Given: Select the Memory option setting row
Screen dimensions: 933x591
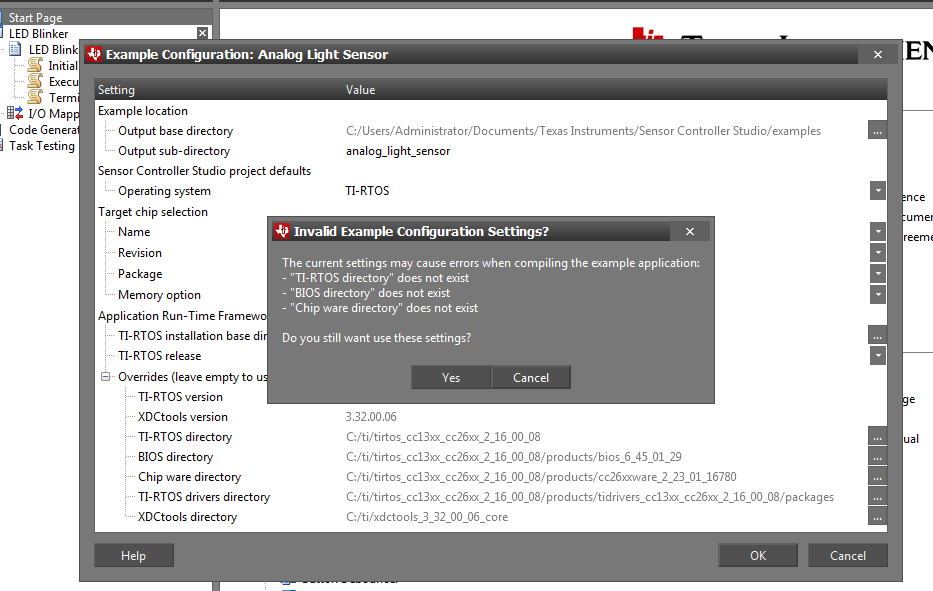Looking at the screenshot, I should [x=159, y=295].
